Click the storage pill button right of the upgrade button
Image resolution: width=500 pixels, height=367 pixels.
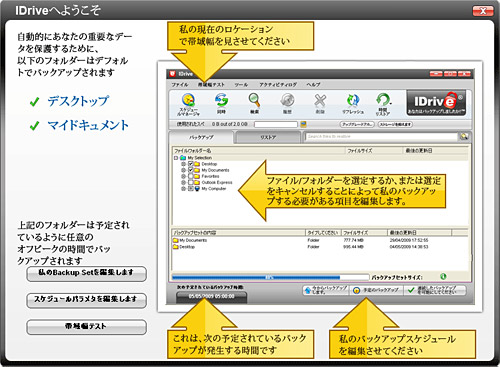pyautogui.click(x=395, y=124)
